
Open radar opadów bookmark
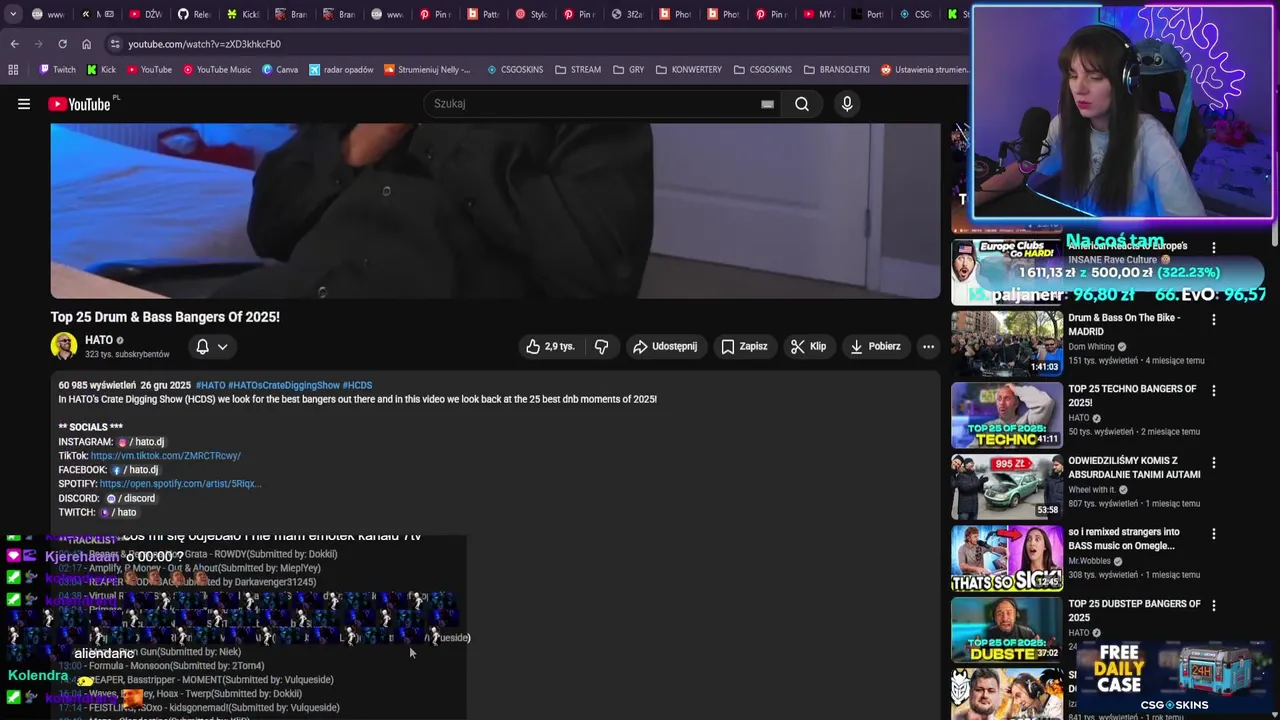341,70
